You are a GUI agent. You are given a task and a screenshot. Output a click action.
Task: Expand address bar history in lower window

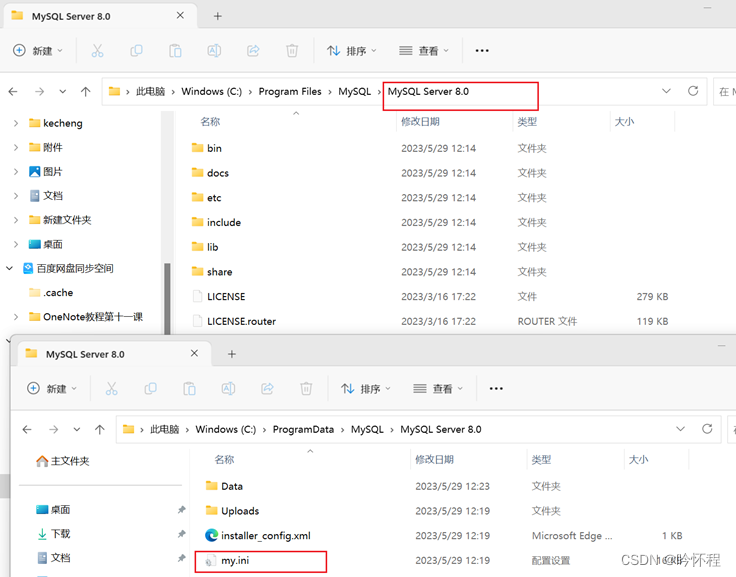[681, 429]
